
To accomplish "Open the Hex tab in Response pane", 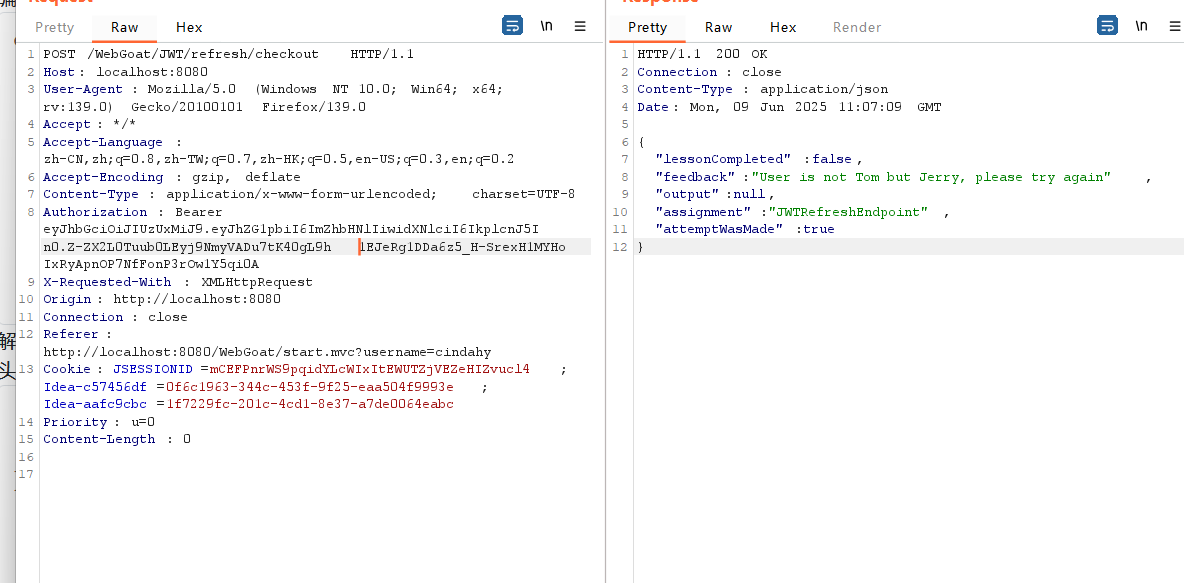I will [x=783, y=27].
